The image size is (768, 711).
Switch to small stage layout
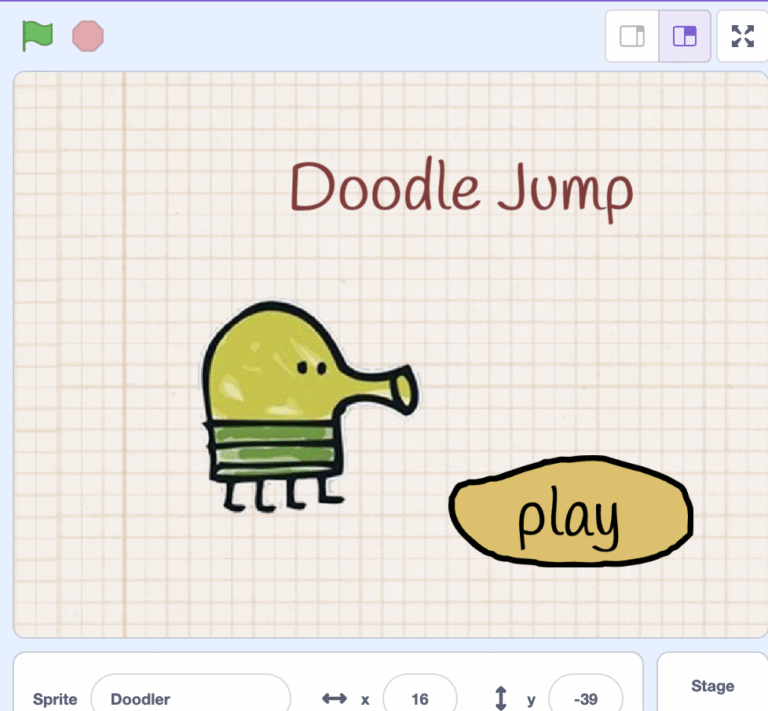point(632,37)
